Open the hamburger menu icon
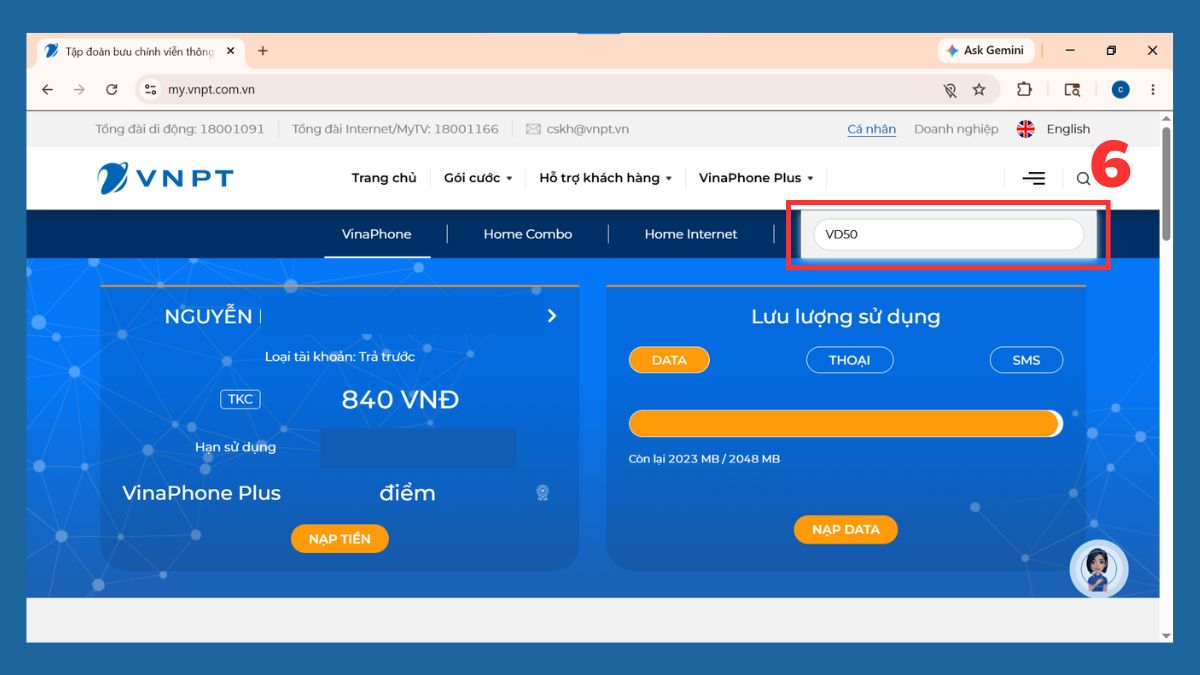Image resolution: width=1200 pixels, height=675 pixels. (x=1034, y=178)
